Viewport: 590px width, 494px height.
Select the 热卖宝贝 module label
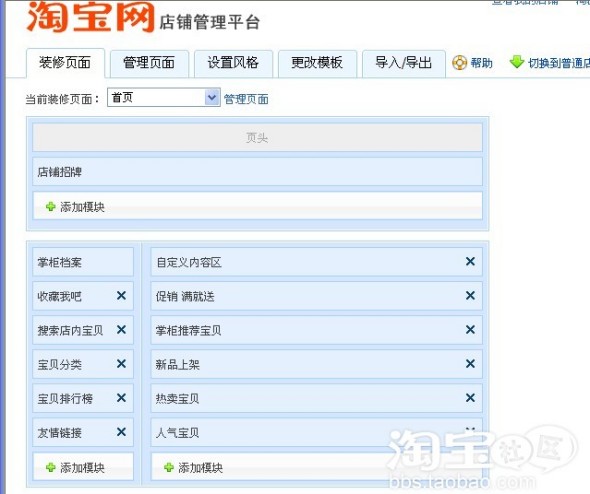(178, 398)
